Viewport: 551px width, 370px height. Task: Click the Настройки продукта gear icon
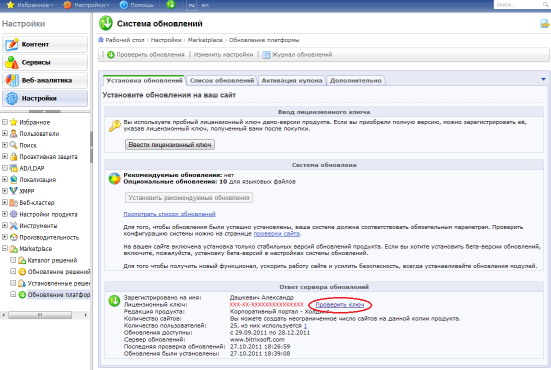pyautogui.click(x=14, y=214)
